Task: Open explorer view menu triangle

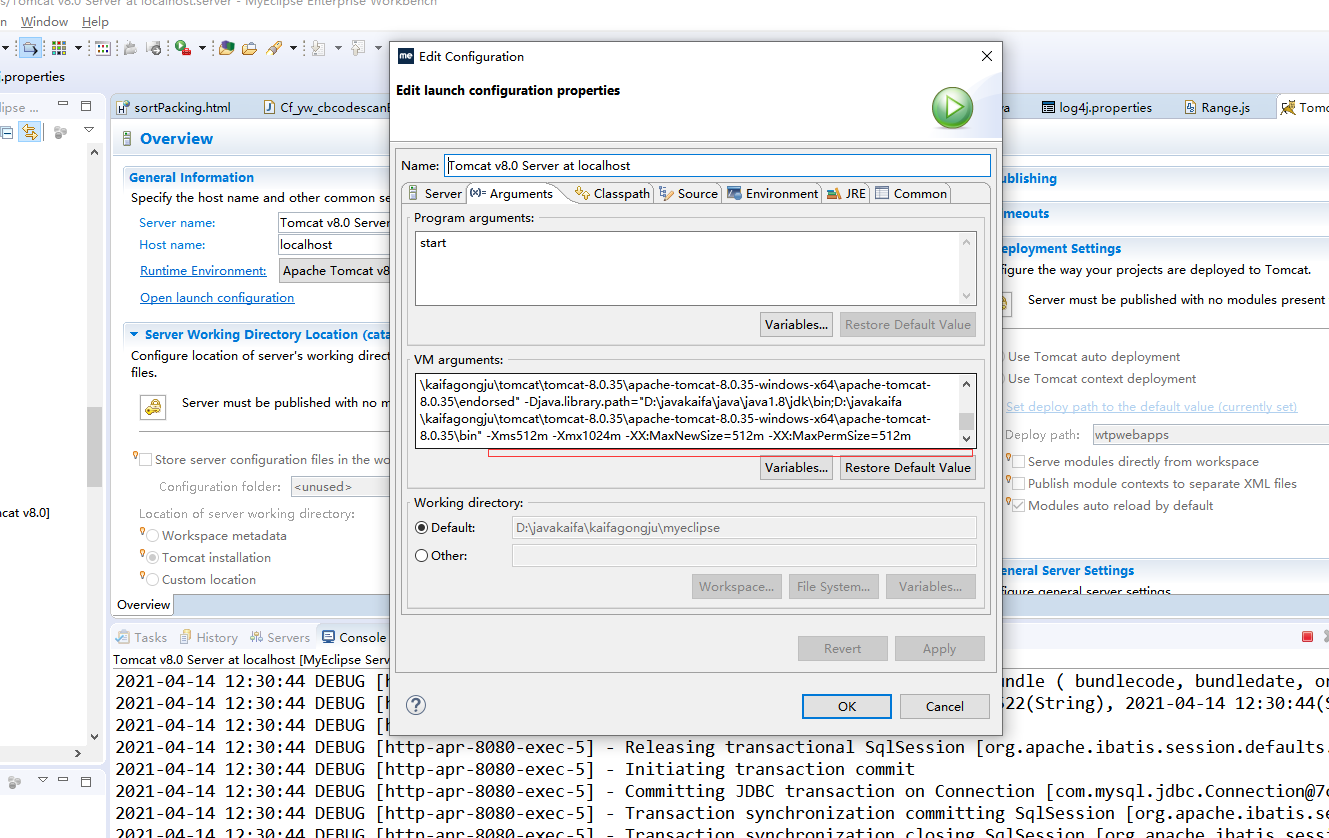Action: point(89,131)
